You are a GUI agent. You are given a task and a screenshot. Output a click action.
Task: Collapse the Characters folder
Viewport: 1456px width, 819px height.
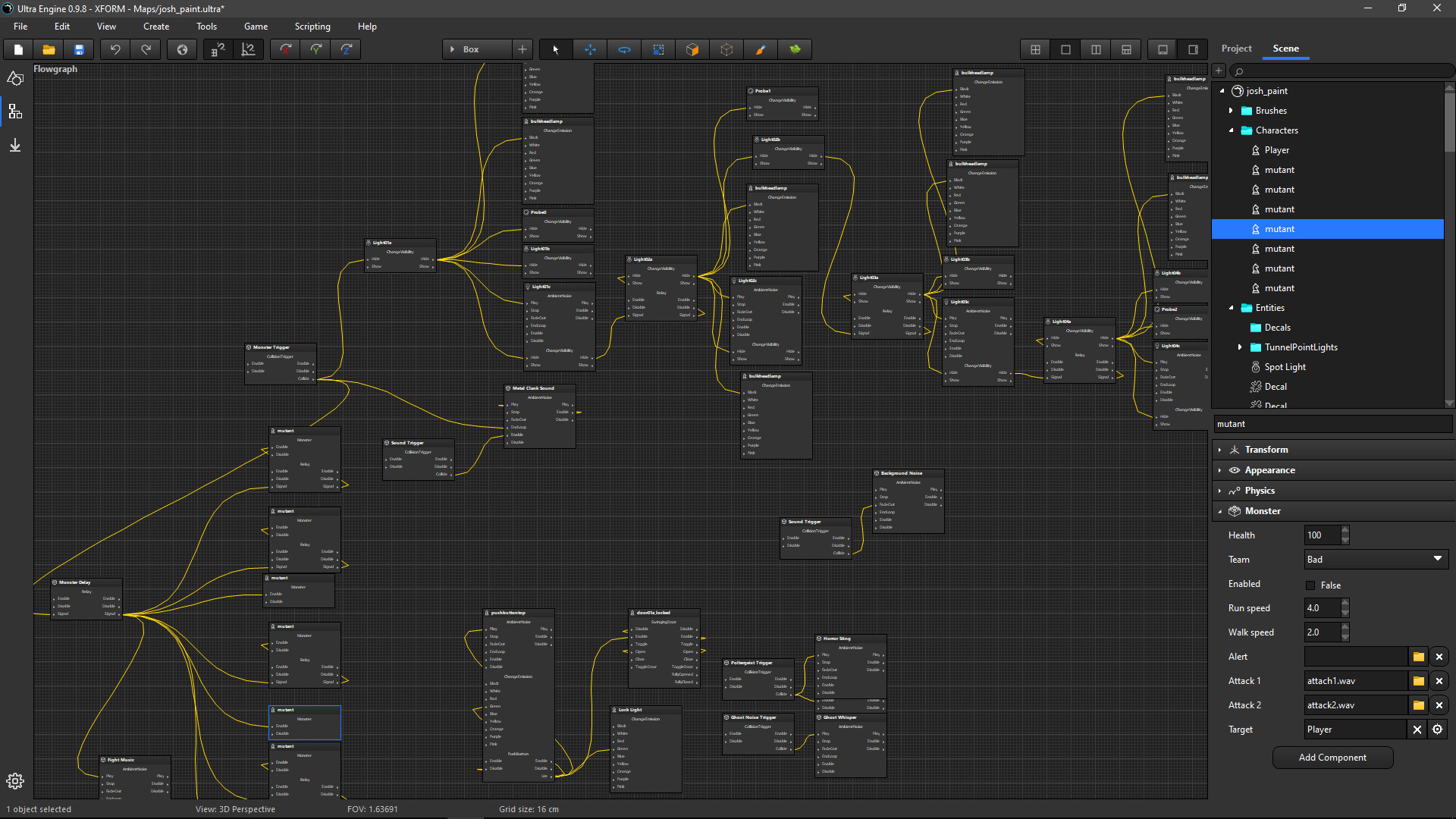1231,130
